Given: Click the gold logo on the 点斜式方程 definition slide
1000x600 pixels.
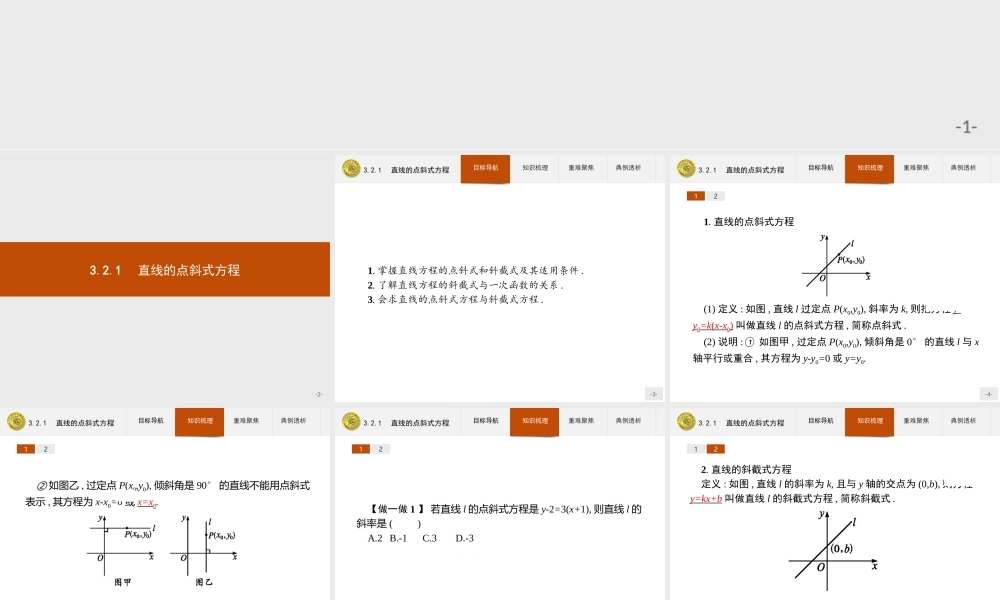Looking at the screenshot, I should click(686, 168).
